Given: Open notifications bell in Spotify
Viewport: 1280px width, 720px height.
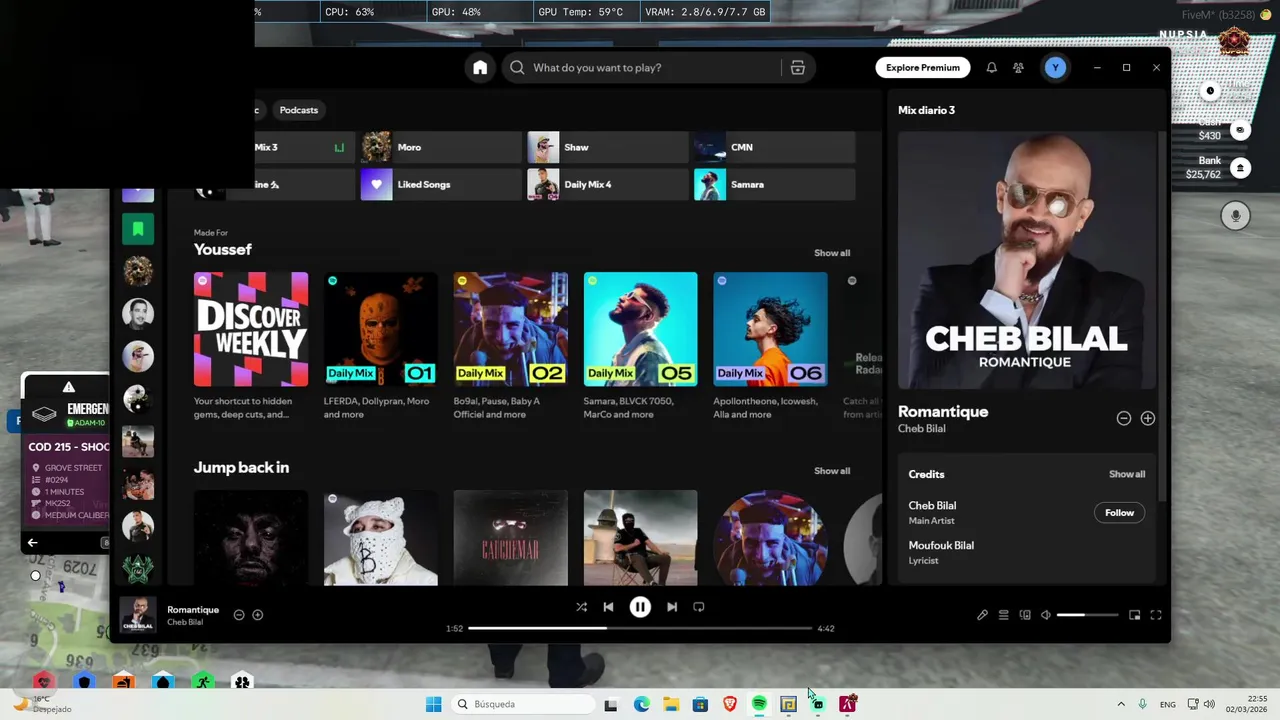Looking at the screenshot, I should coord(991,68).
